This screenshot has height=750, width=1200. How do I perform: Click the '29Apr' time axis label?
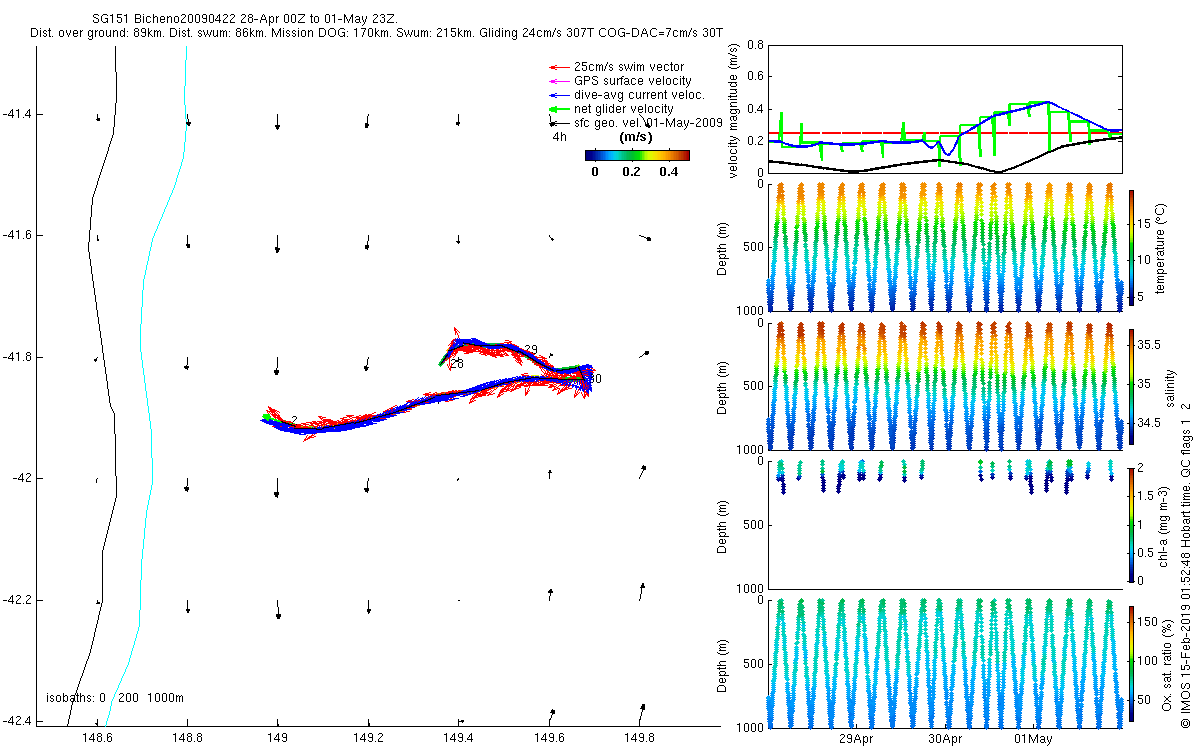click(857, 739)
